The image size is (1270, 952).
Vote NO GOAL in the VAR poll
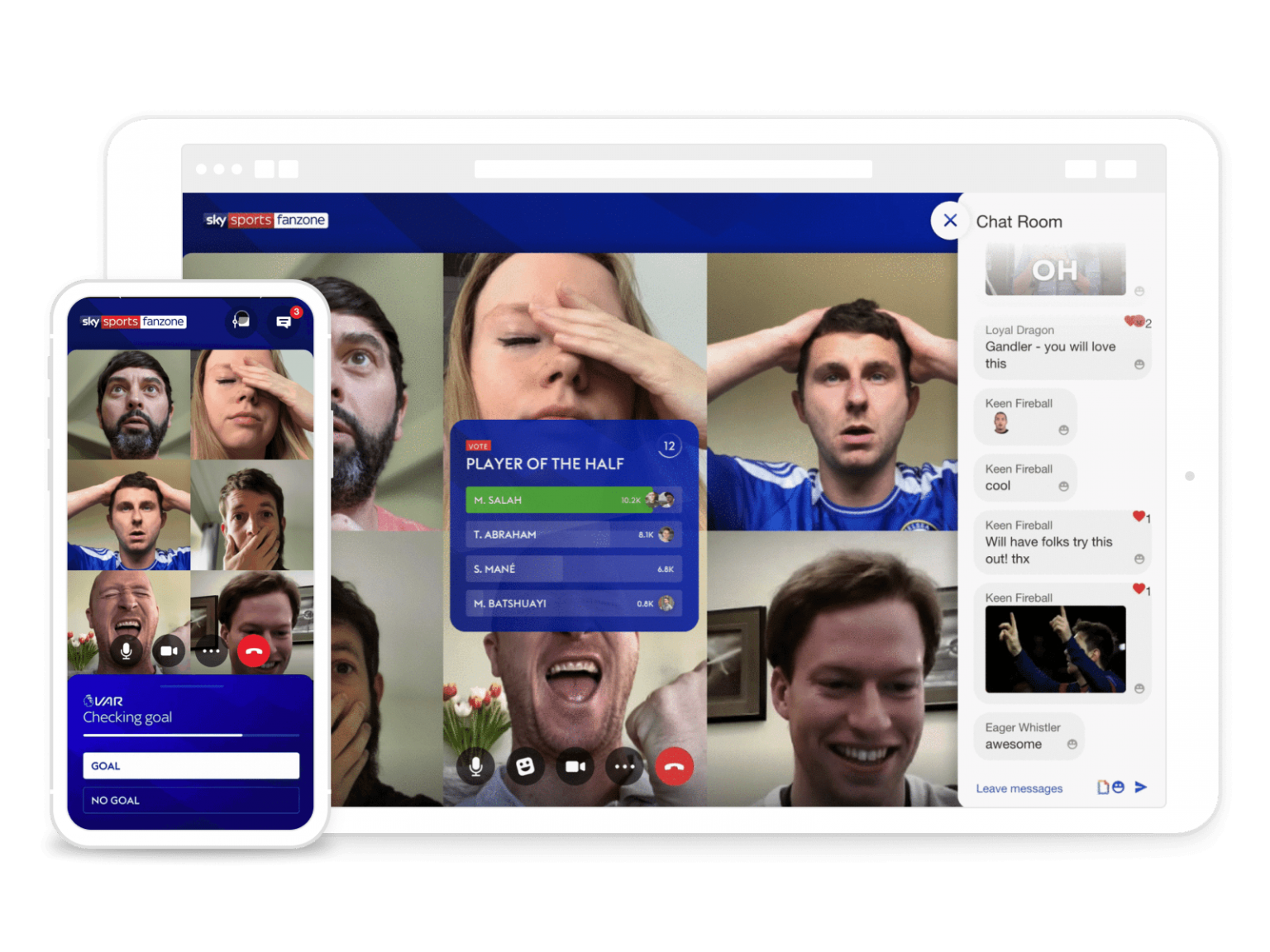click(x=191, y=799)
